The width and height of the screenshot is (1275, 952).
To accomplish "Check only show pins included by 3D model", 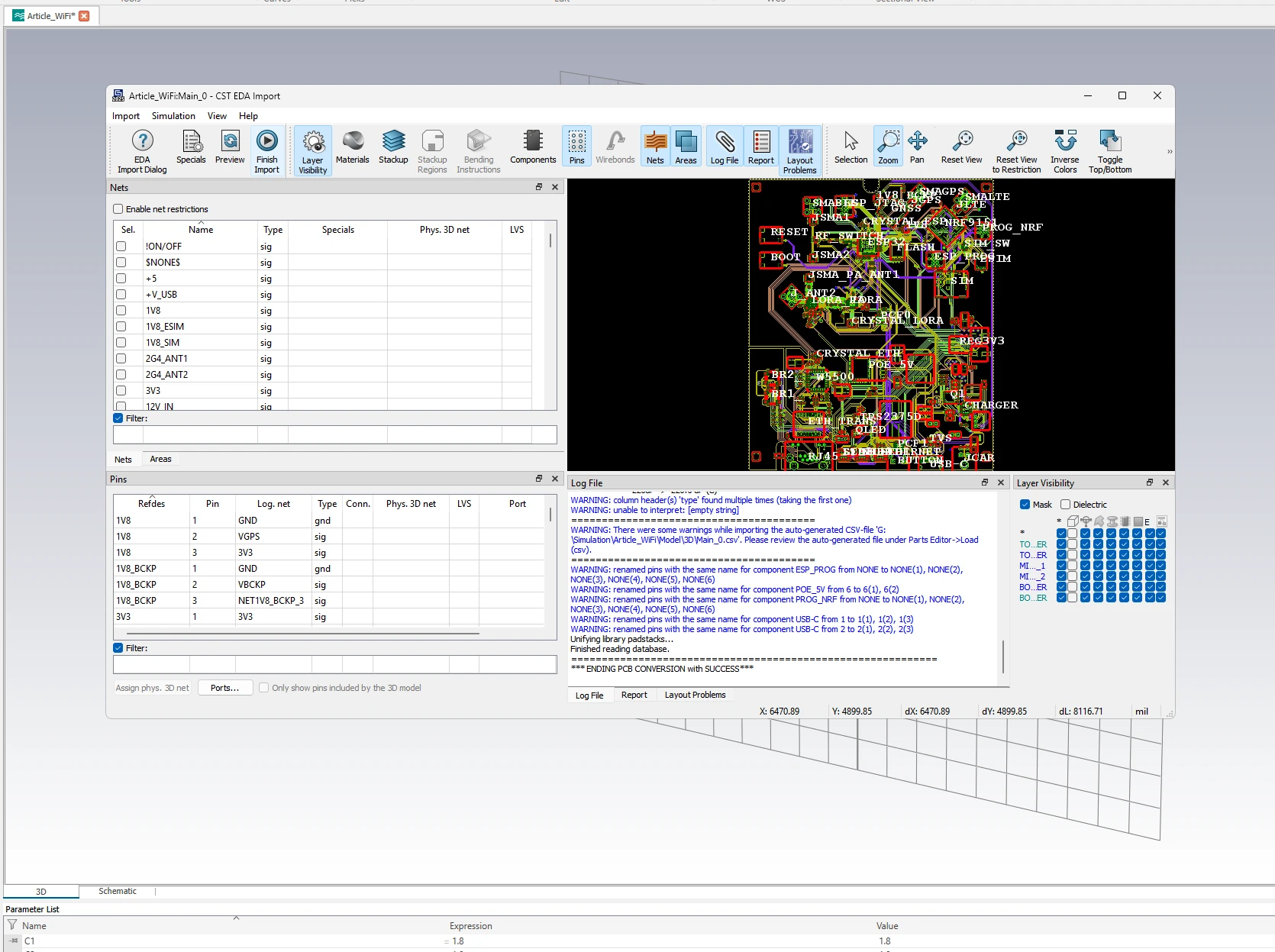I will [263, 688].
